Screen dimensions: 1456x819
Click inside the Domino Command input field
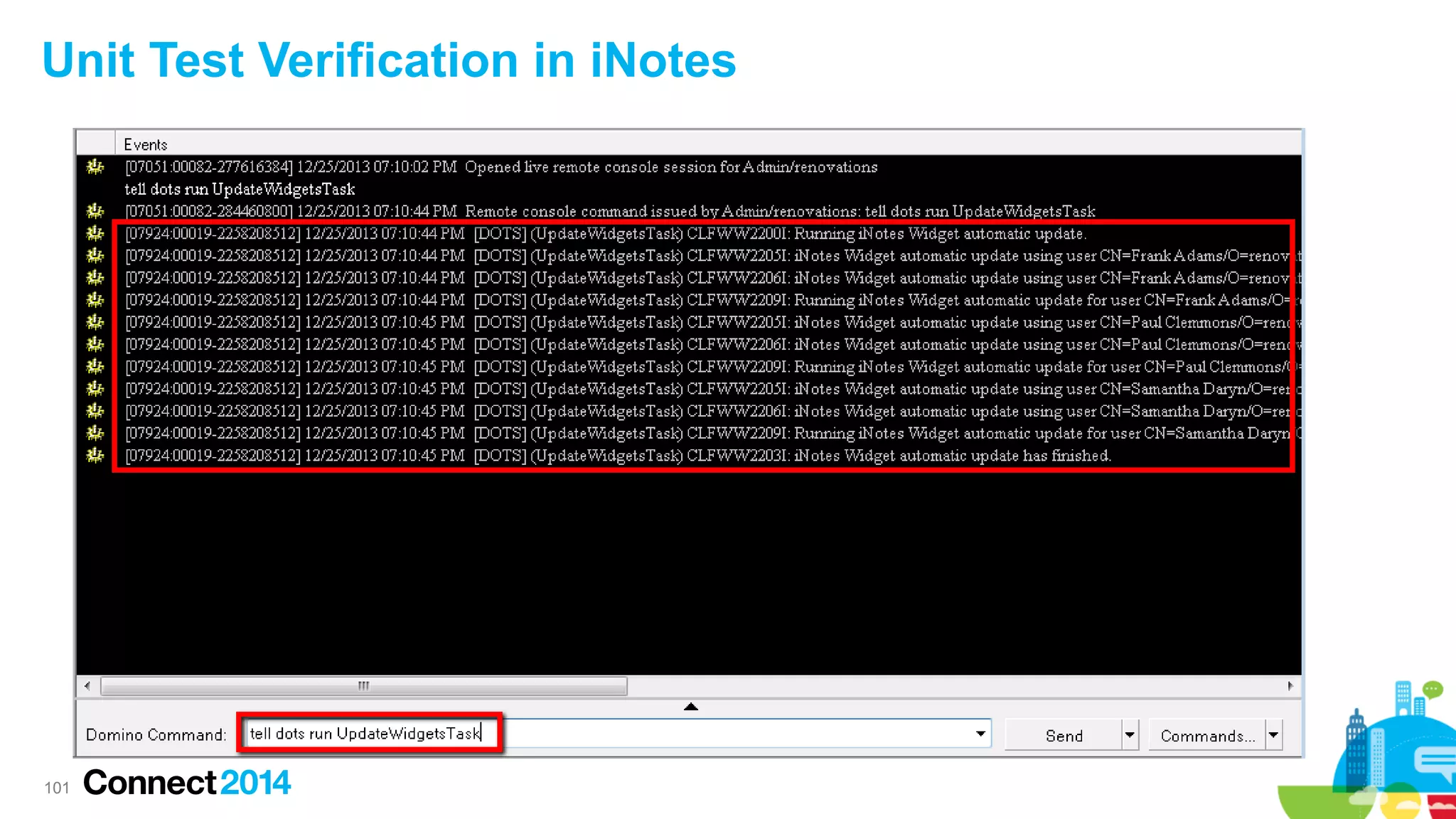[x=616, y=734]
